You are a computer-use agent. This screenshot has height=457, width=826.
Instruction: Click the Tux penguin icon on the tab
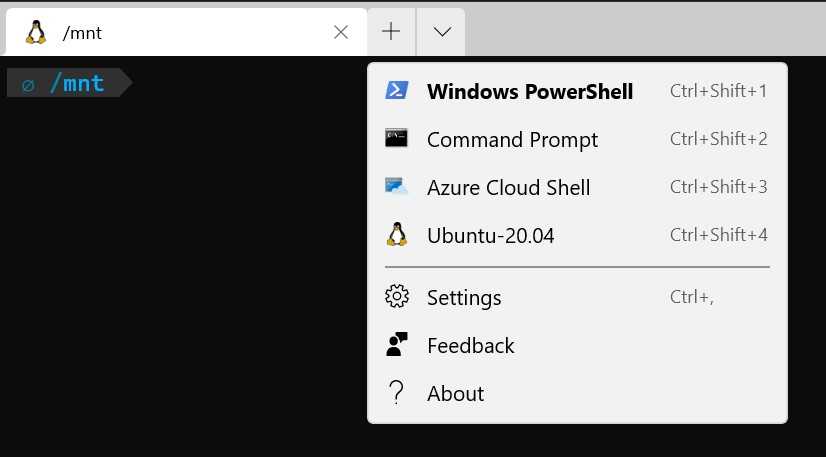tap(36, 32)
